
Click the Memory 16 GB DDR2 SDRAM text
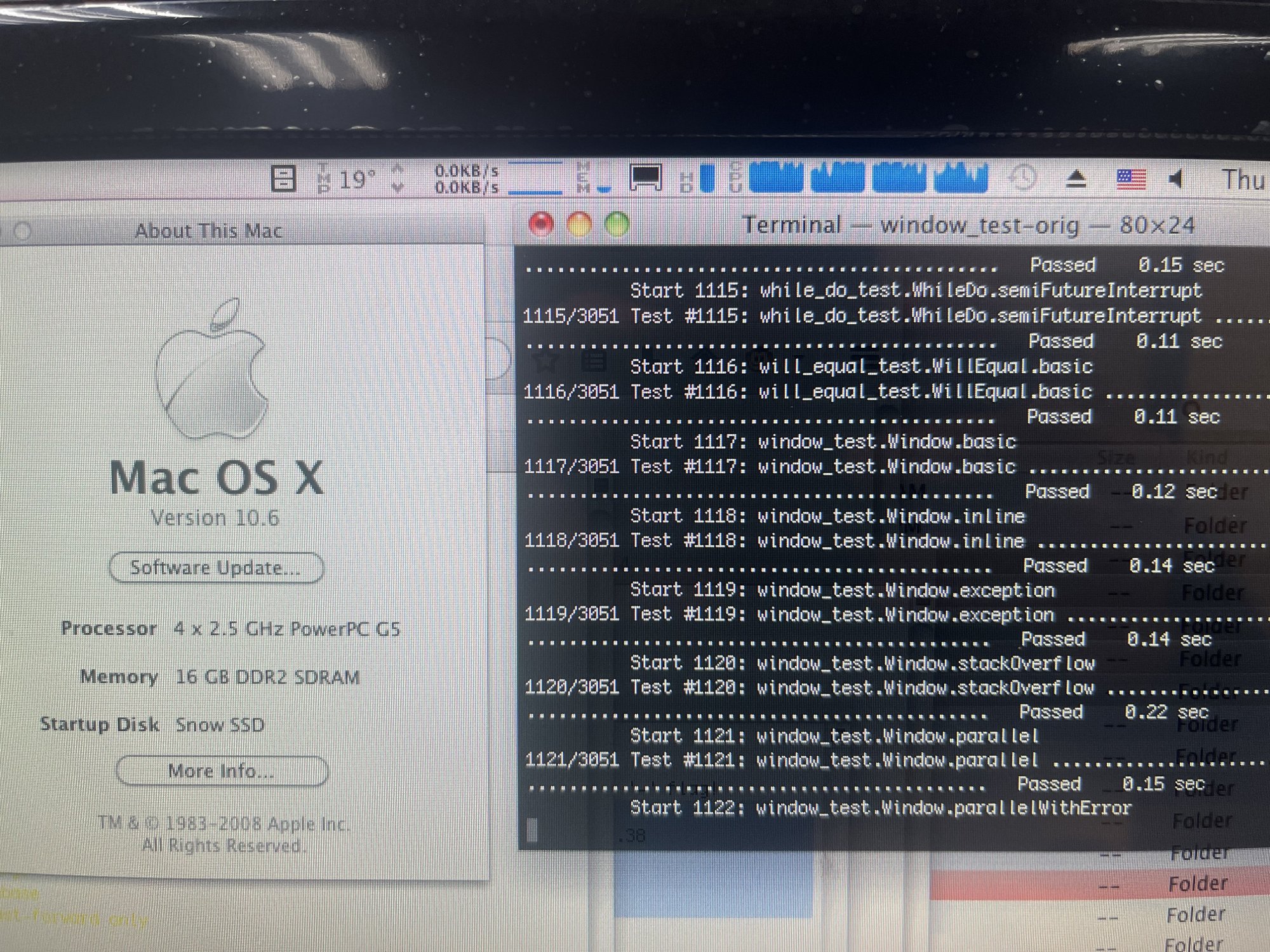pyautogui.click(x=220, y=677)
